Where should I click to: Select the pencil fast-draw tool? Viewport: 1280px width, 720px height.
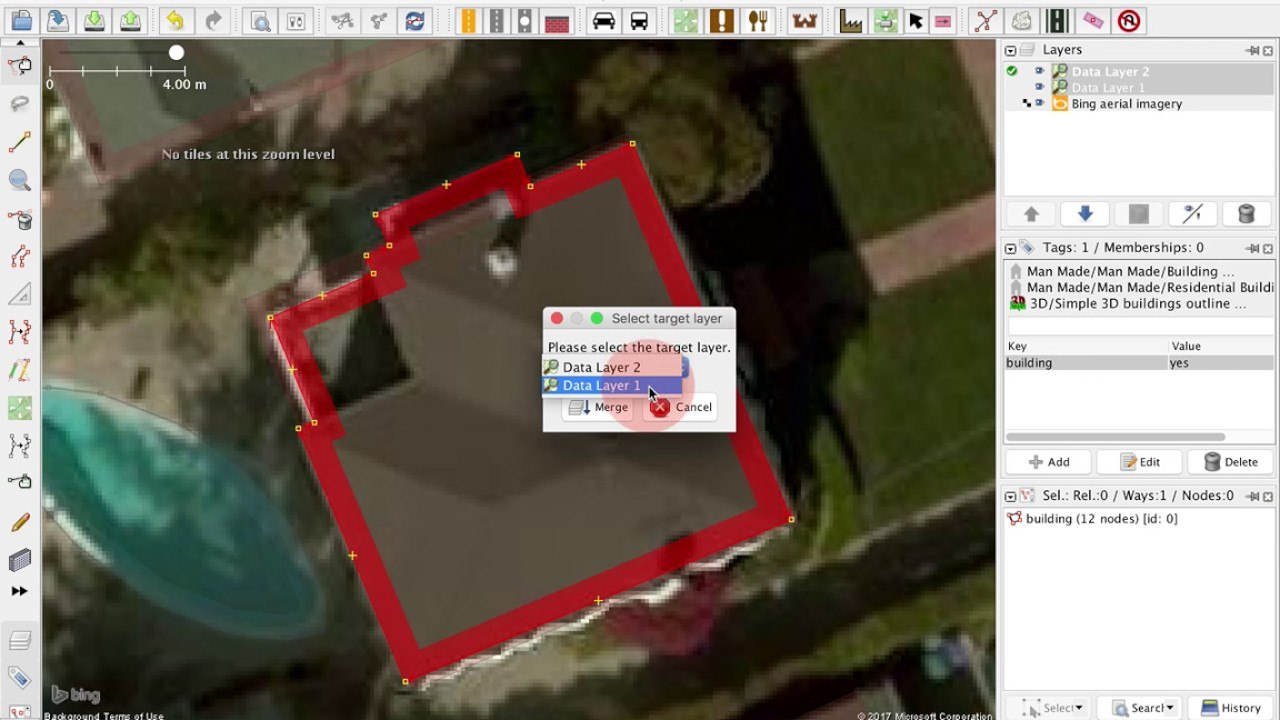click(19, 522)
